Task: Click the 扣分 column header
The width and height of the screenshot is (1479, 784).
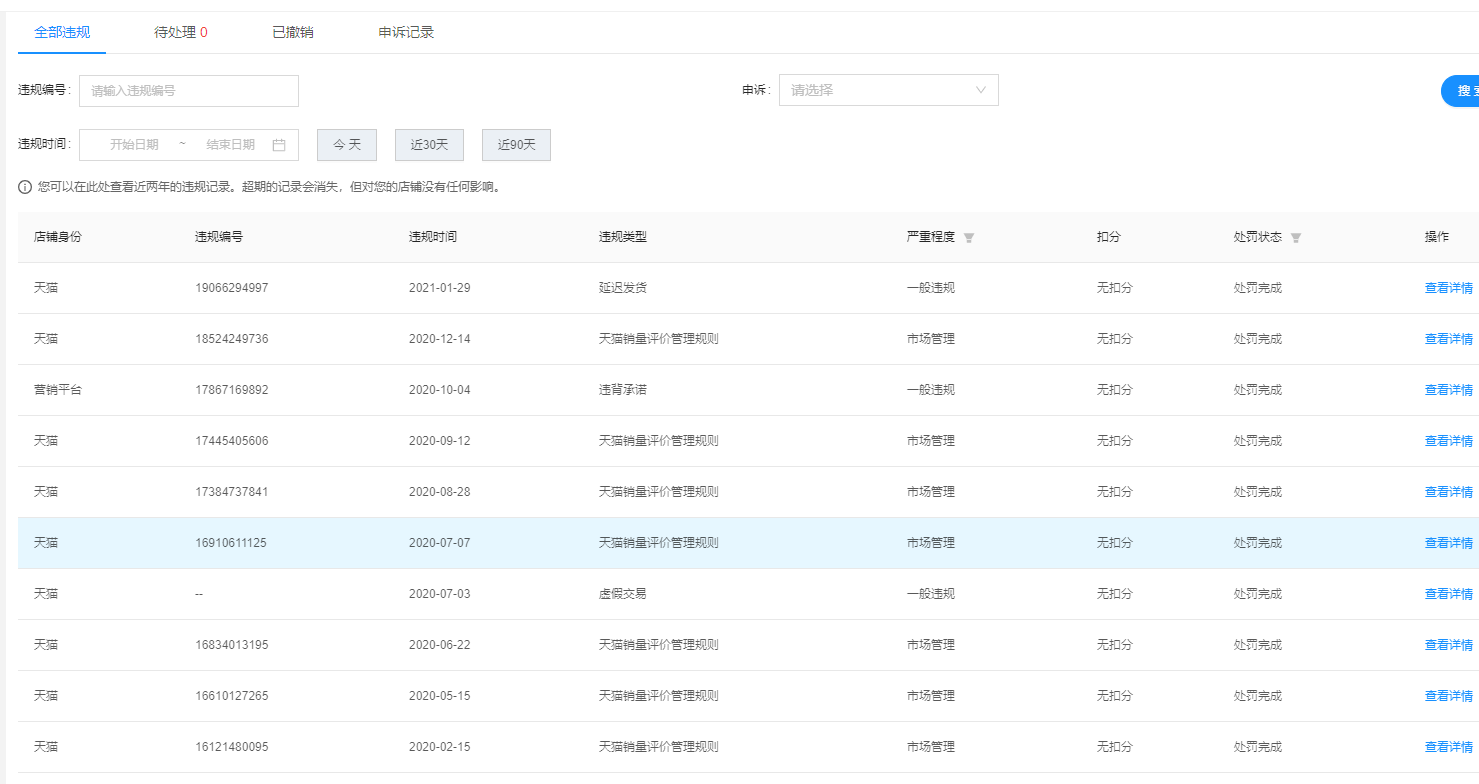Action: pyautogui.click(x=1109, y=237)
